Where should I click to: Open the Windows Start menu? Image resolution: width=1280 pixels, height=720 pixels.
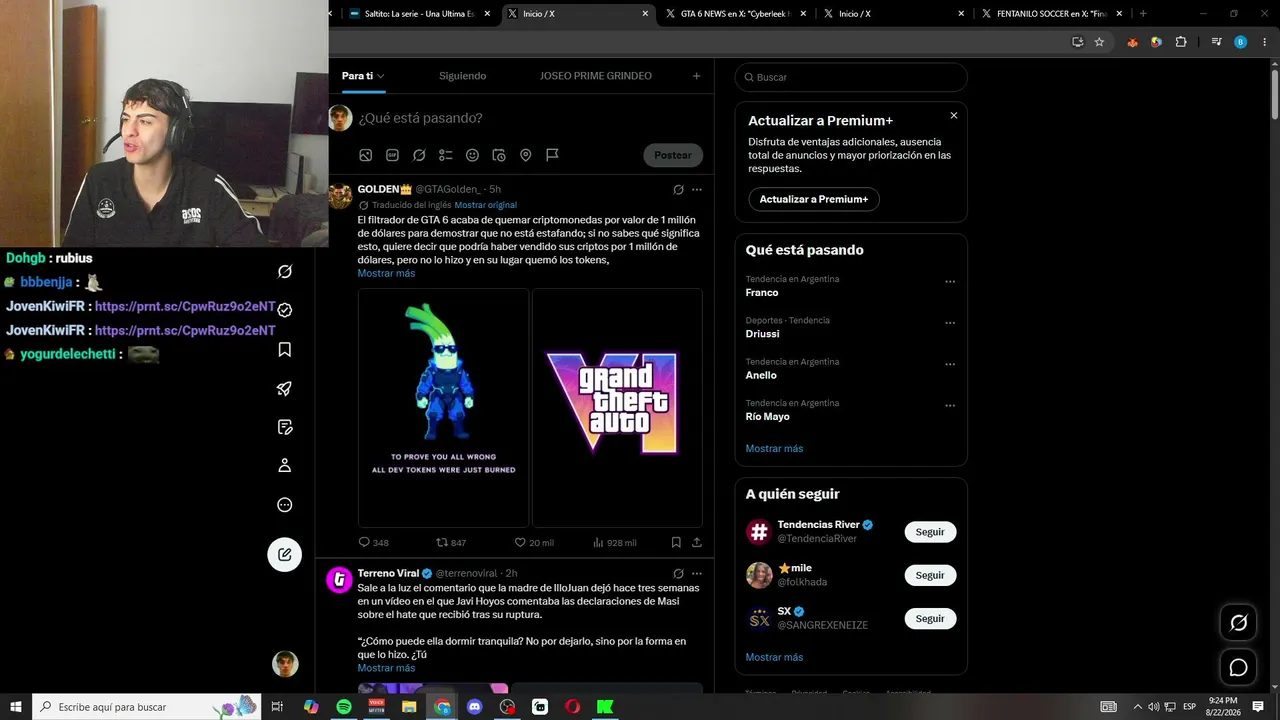click(15, 707)
